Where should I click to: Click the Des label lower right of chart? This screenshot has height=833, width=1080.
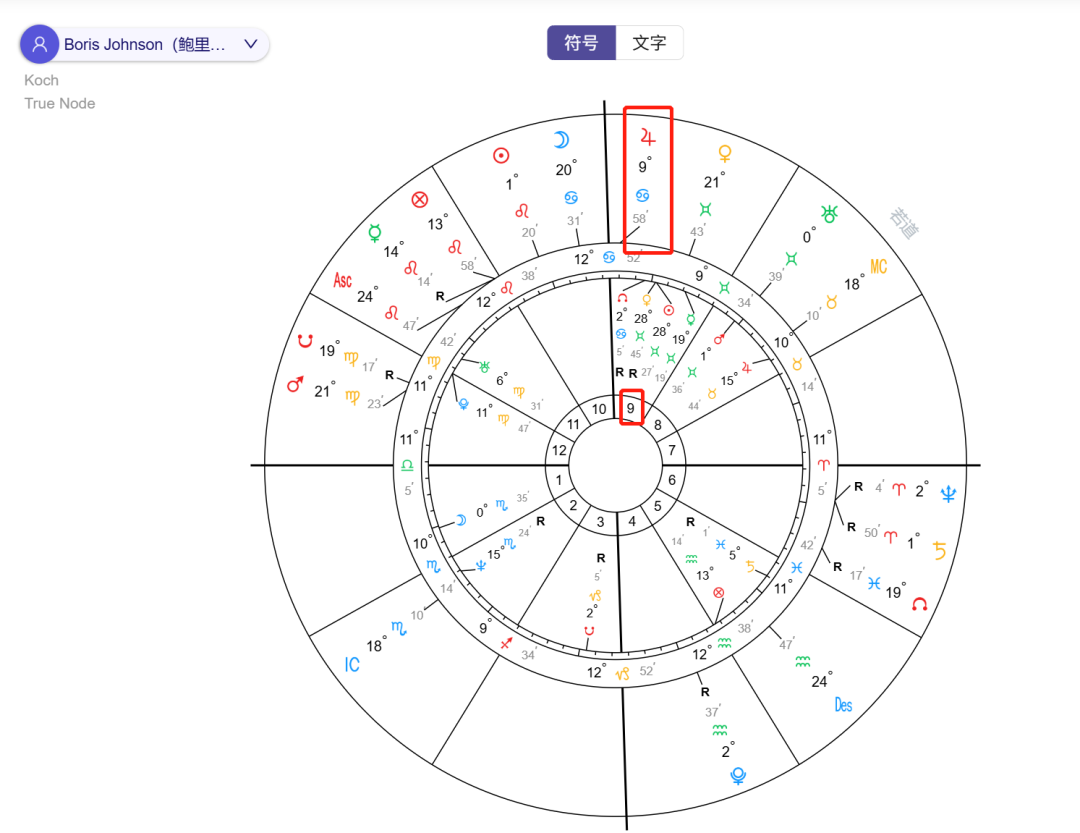point(843,704)
